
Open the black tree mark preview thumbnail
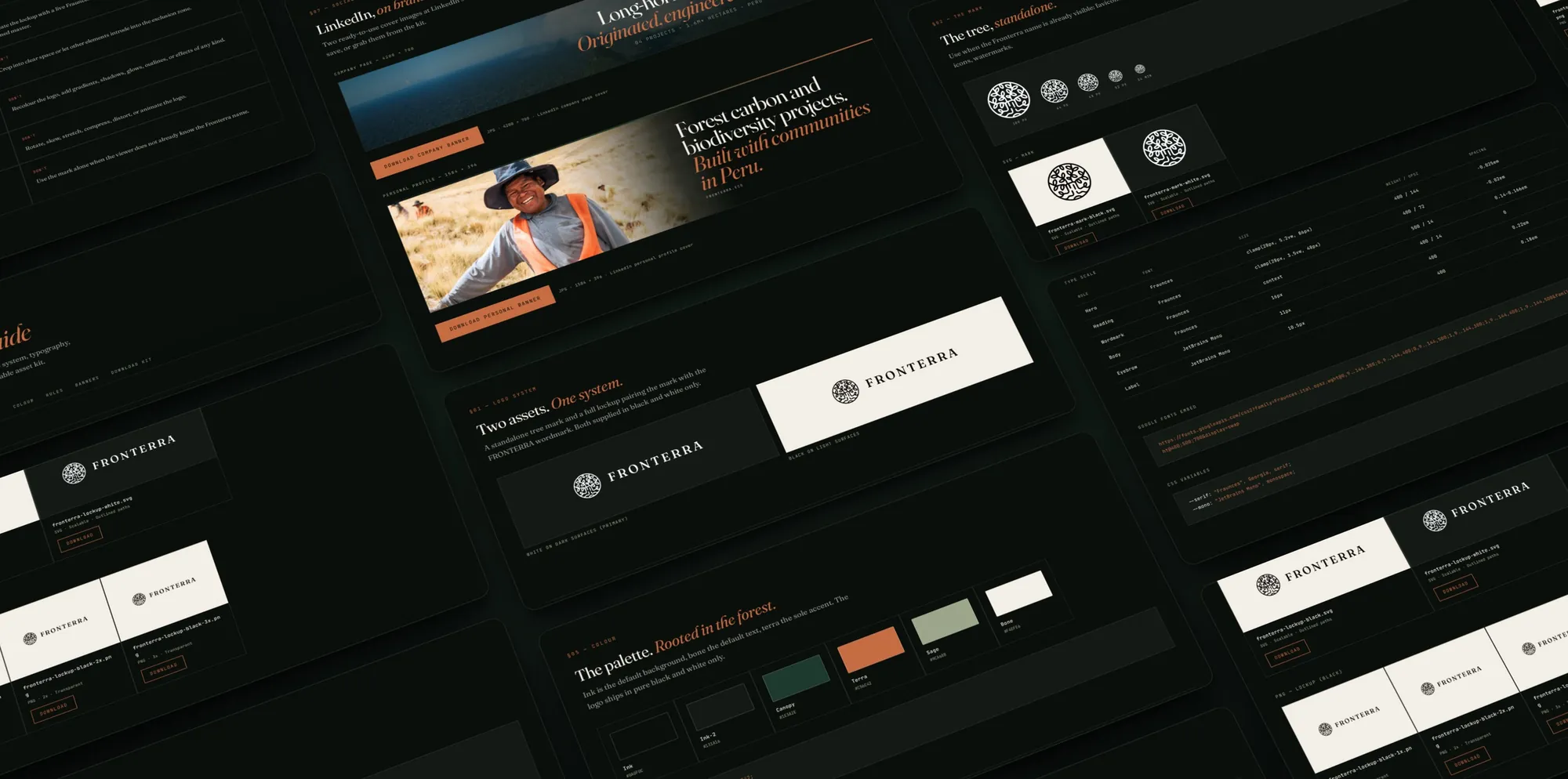[1069, 183]
